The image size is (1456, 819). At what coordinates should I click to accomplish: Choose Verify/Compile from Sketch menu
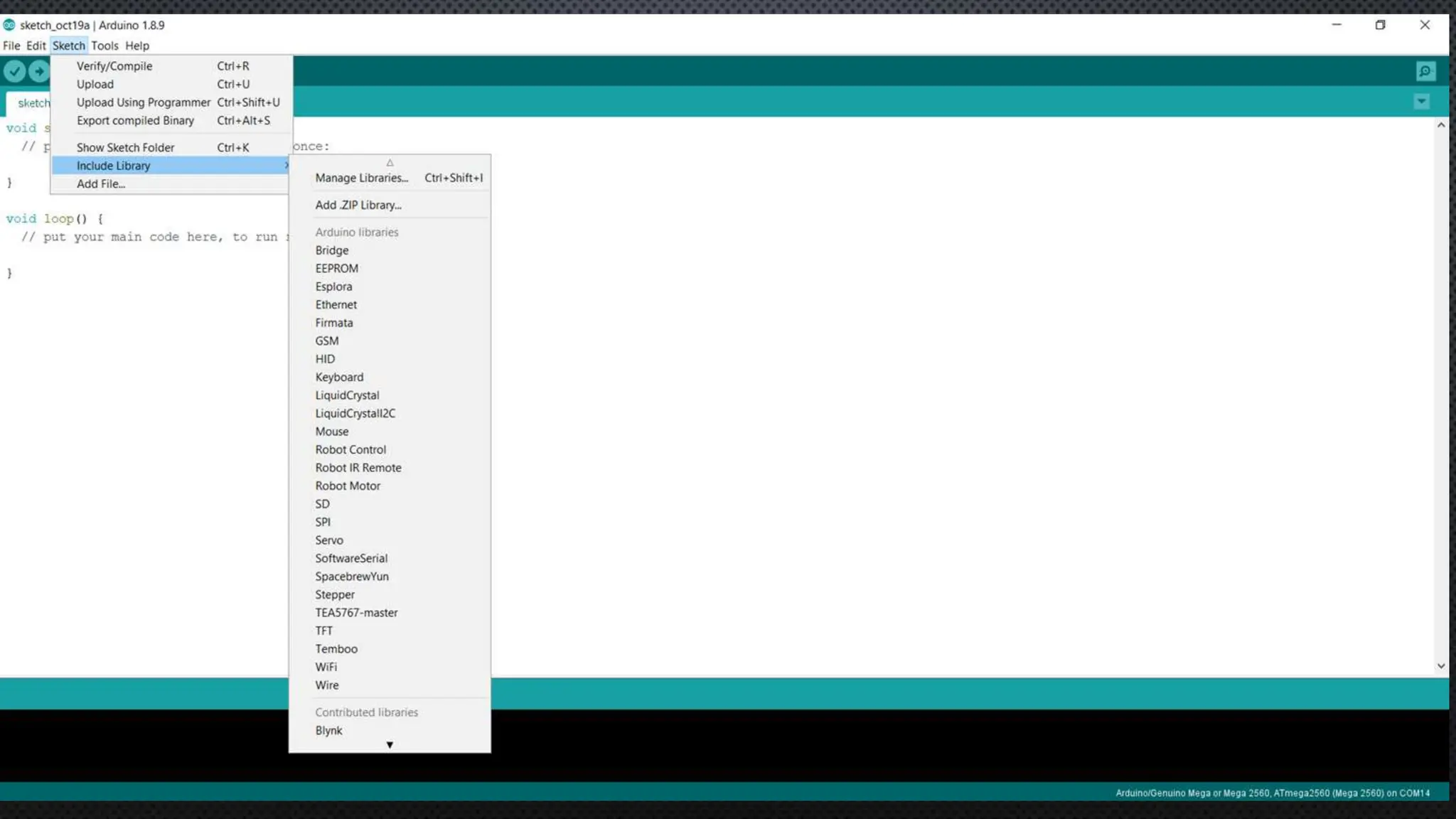point(171,66)
